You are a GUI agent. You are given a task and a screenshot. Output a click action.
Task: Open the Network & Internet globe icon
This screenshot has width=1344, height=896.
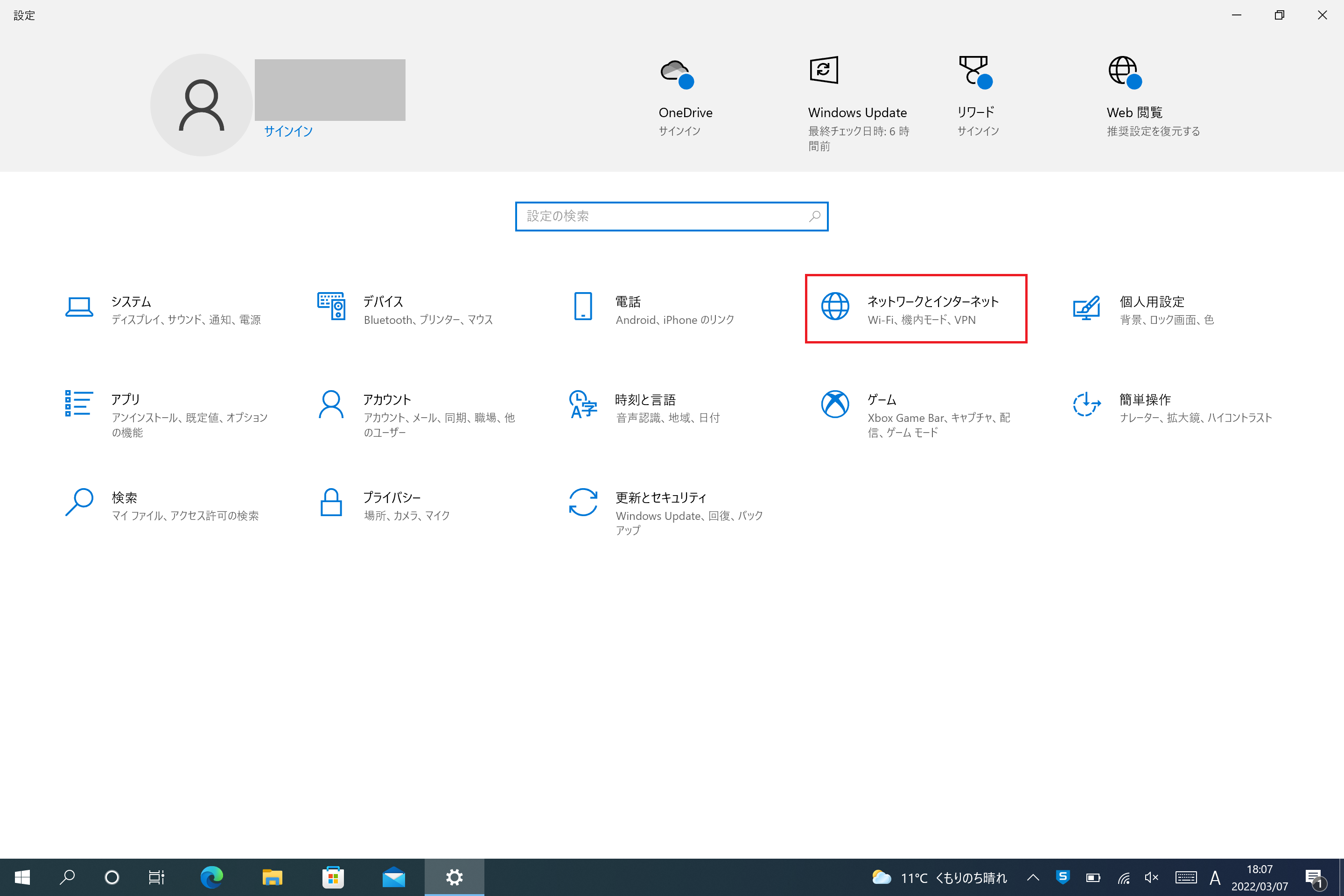835,306
